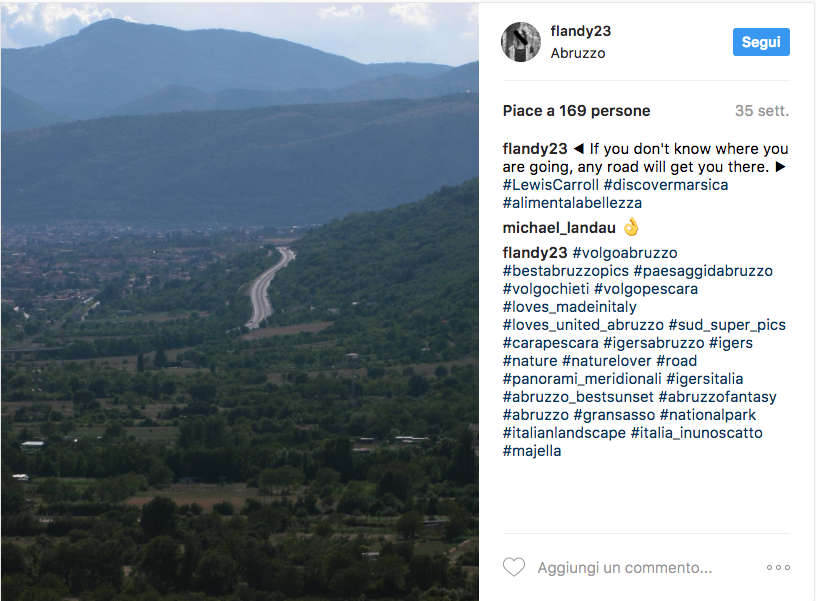Open the #volgoabruzzo hashtag
This screenshot has width=816, height=601.
(625, 253)
